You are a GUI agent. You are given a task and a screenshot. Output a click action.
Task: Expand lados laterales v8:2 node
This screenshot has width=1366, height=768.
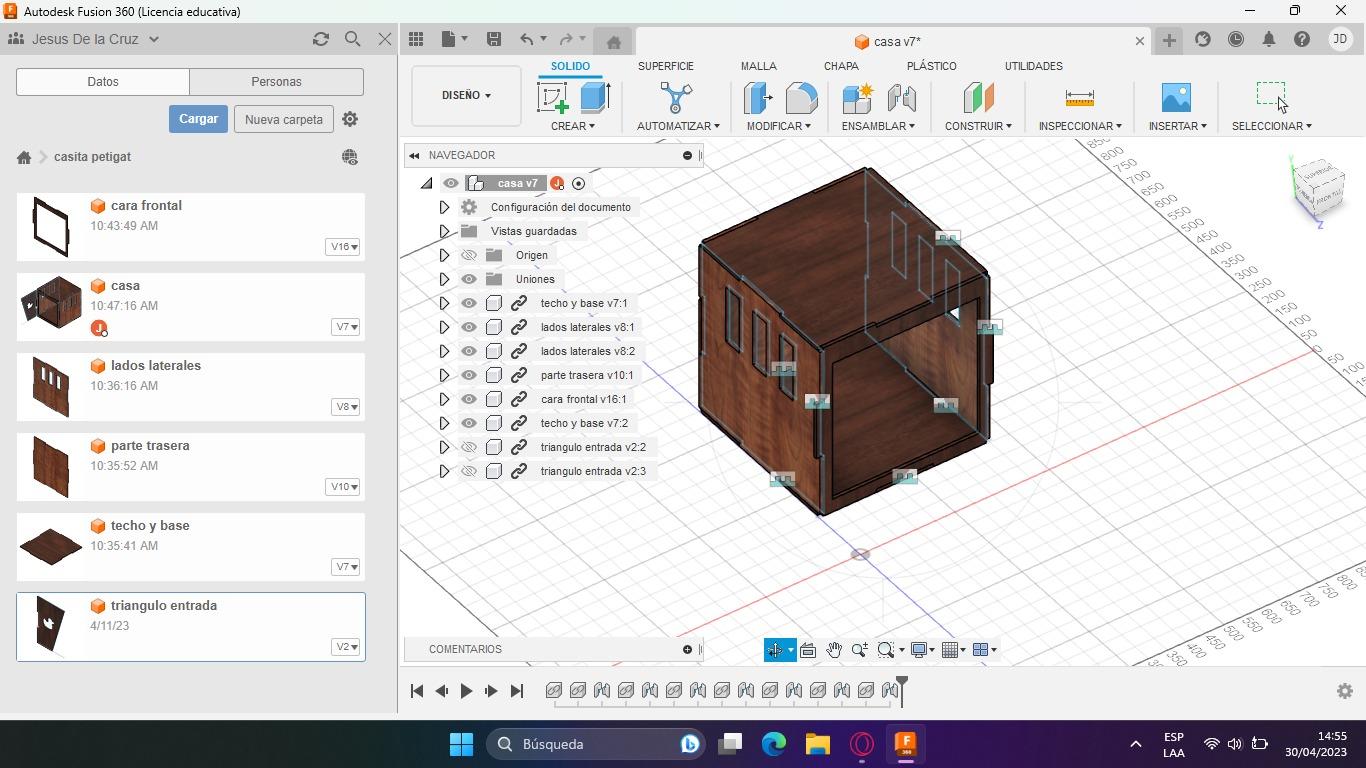(x=444, y=351)
